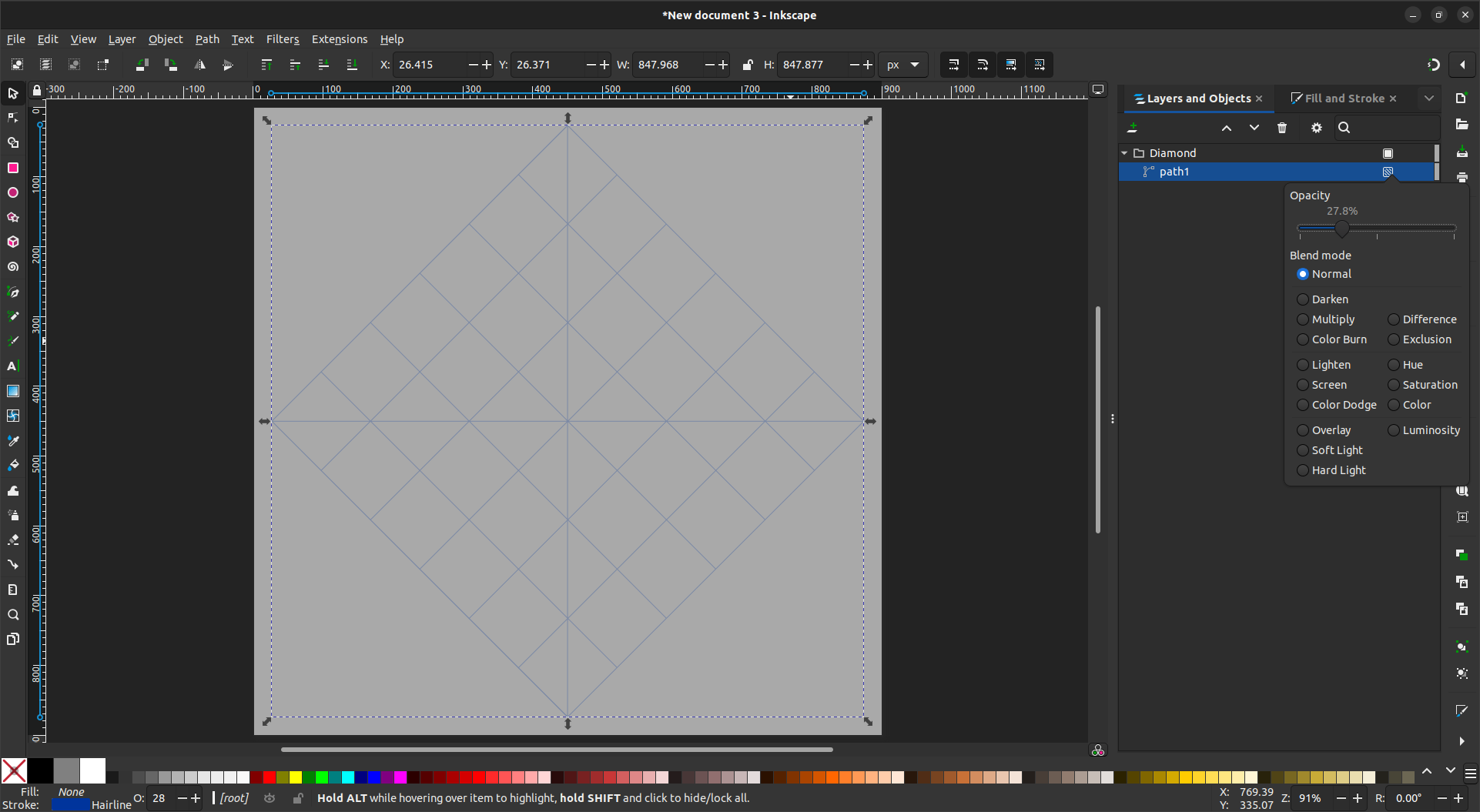Open the Filters menu
1480x812 pixels.
(282, 38)
